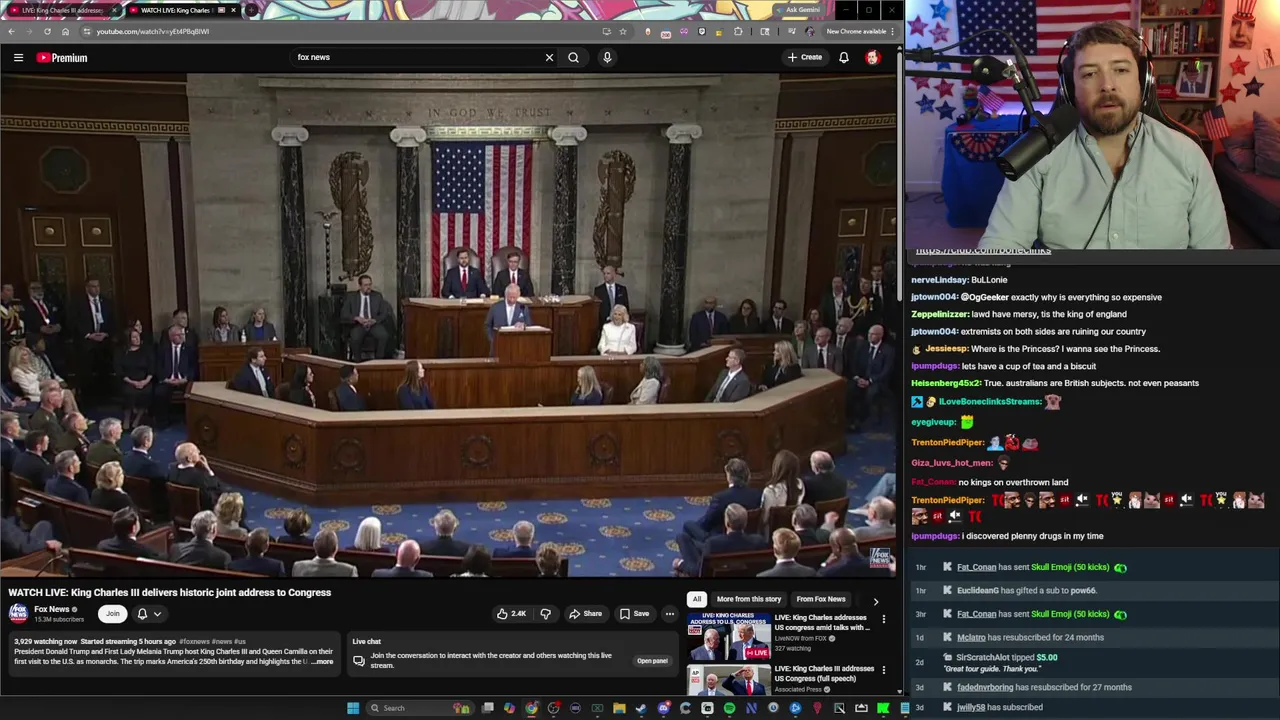Click the YouTube Premium logo
1280x720 pixels.
coord(62,57)
